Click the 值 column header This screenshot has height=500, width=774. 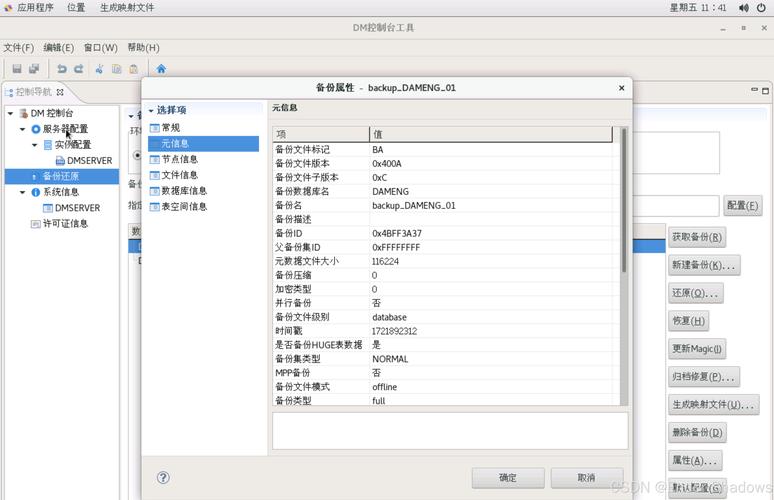pyautogui.click(x=491, y=134)
